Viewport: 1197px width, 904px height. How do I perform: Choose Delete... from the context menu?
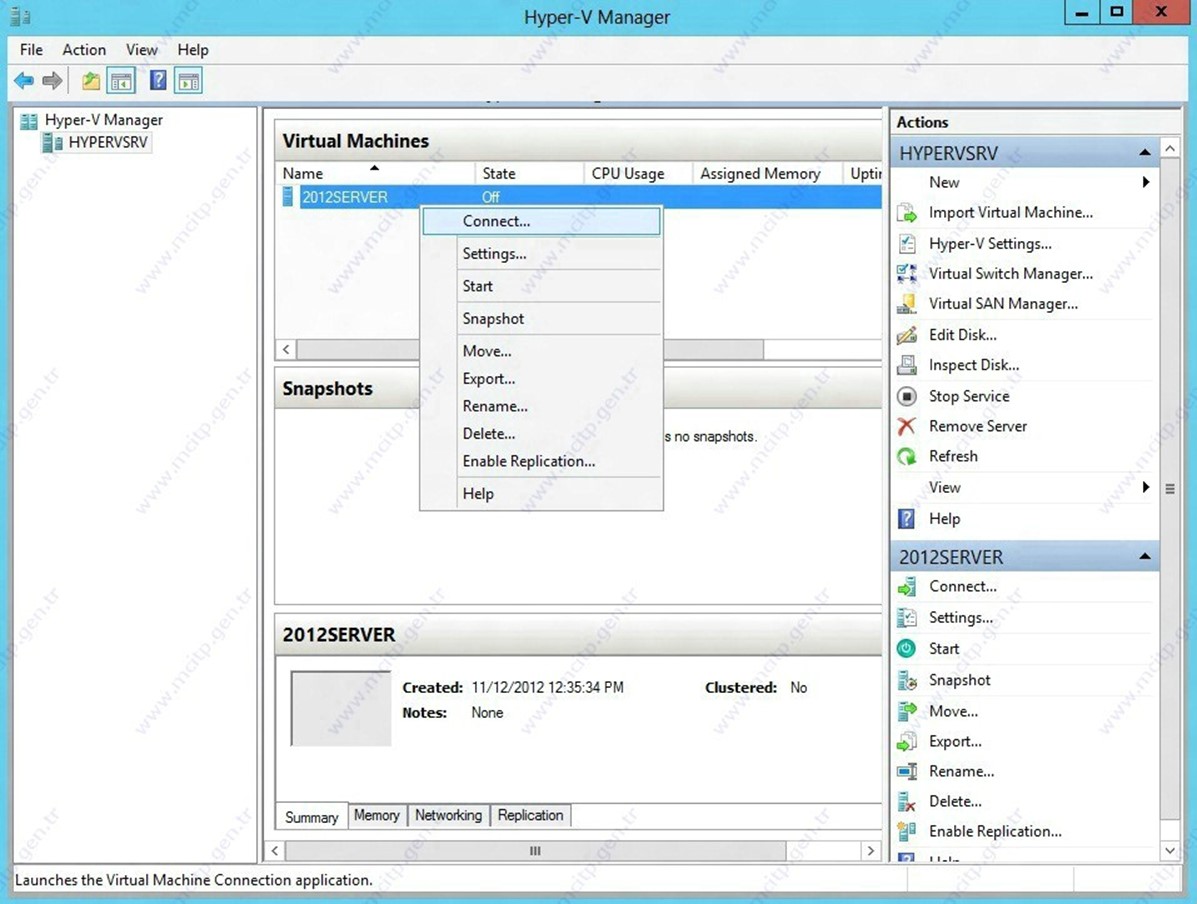[541, 434]
